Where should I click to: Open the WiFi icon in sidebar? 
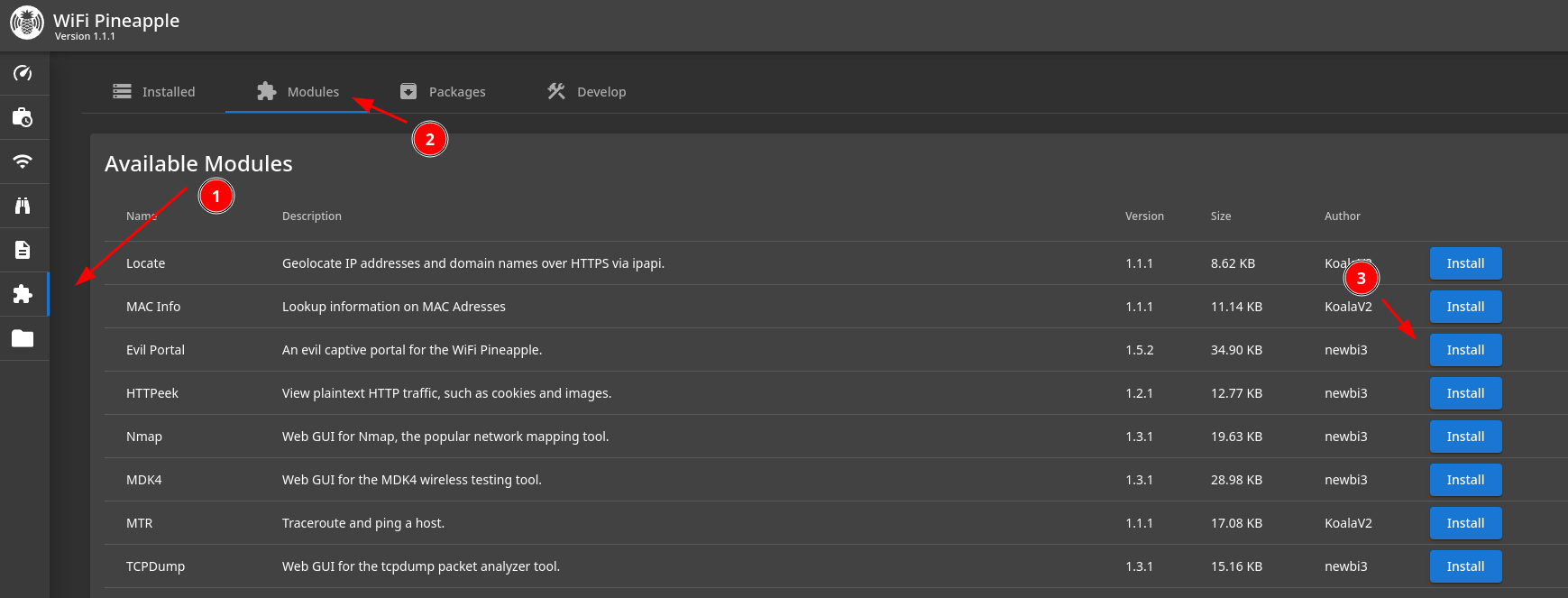coord(23,161)
